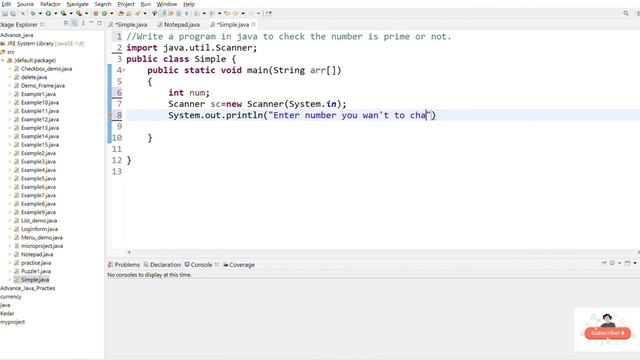The height and width of the screenshot is (360, 640).
Task: Click the red Subscribe button overlay
Action: point(607,333)
